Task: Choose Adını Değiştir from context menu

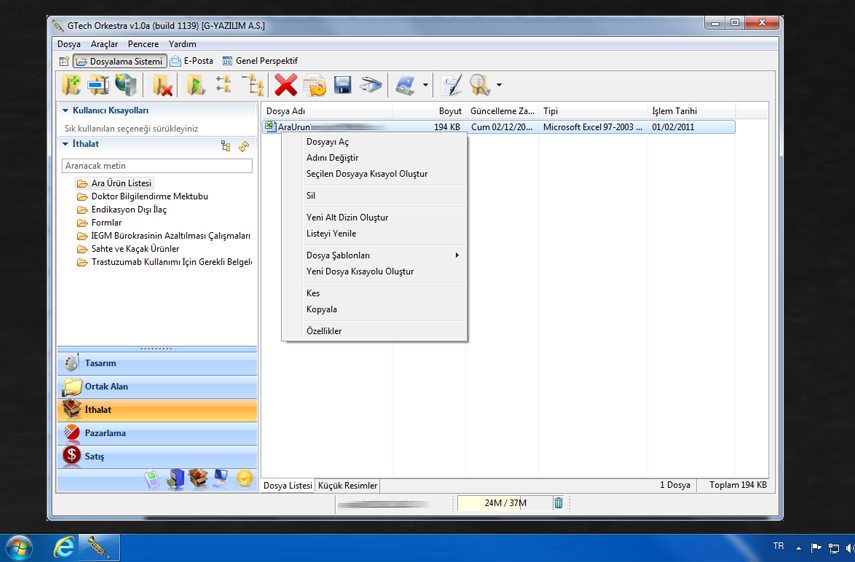Action: [x=332, y=158]
